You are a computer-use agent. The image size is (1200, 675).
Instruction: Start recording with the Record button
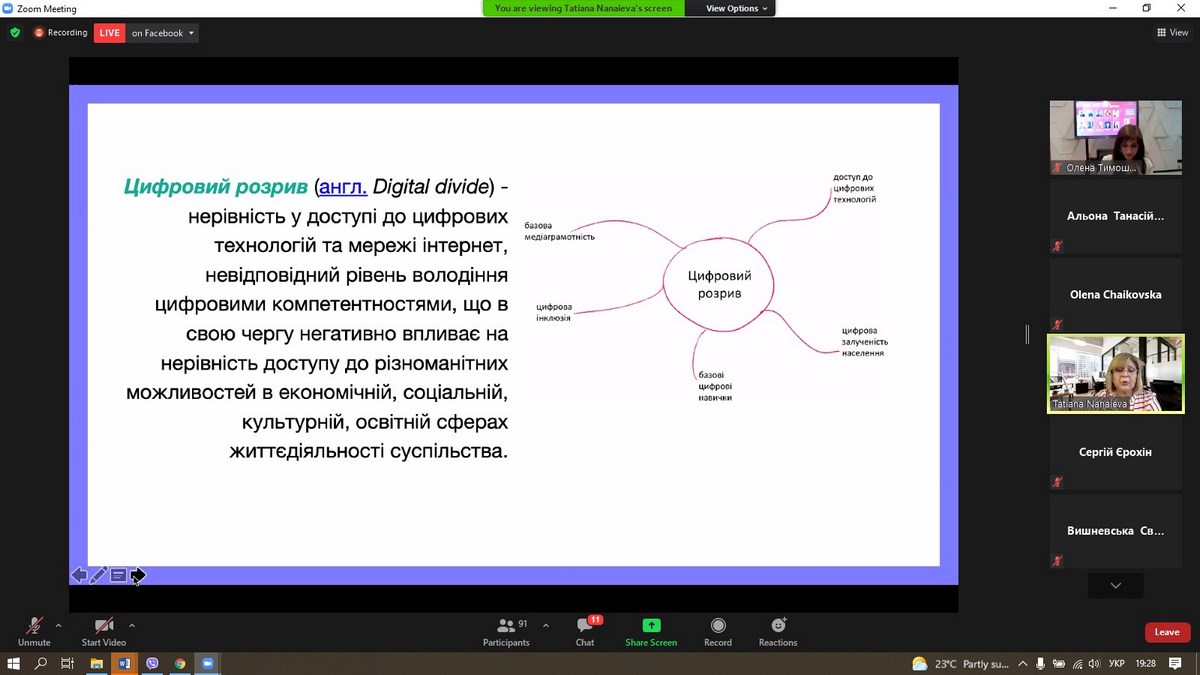pos(717,631)
